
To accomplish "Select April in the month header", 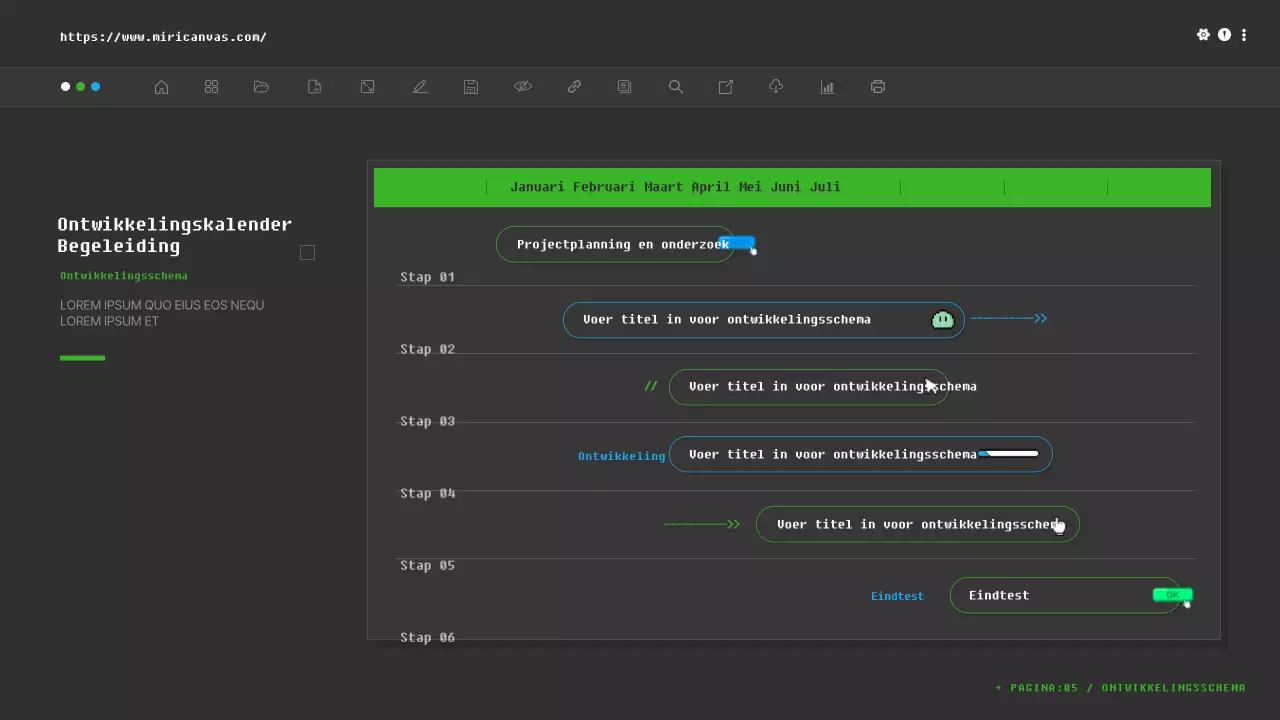I will pos(708,186).
